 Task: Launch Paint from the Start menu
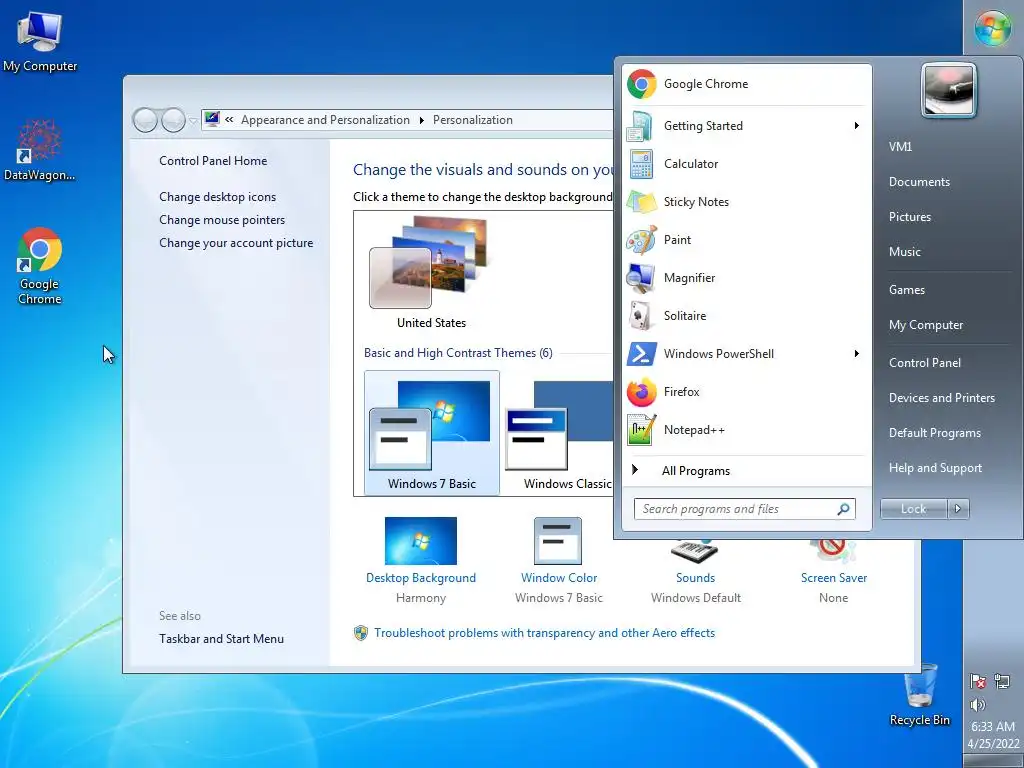point(746,240)
